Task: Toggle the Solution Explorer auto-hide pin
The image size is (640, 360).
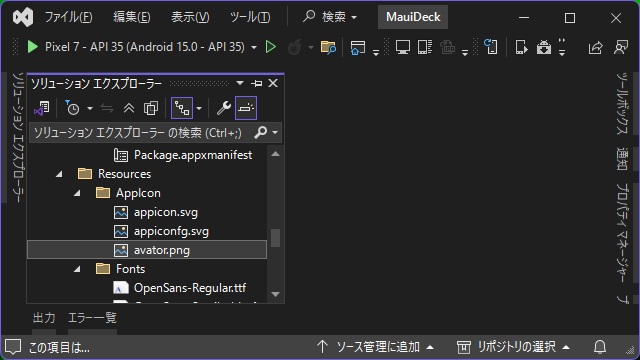Action: coord(257,84)
